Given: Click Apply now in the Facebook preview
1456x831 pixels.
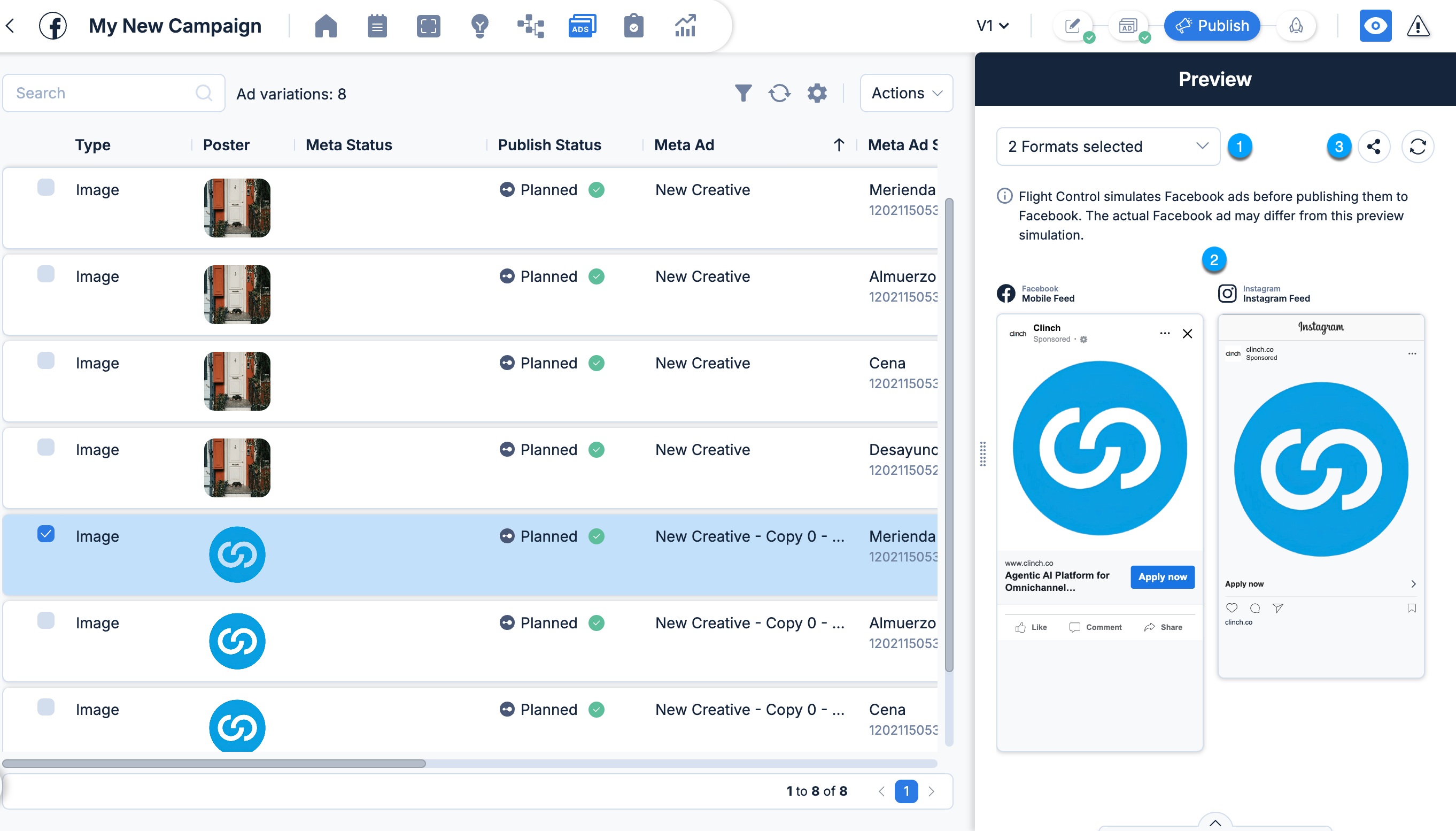Looking at the screenshot, I should (1163, 577).
